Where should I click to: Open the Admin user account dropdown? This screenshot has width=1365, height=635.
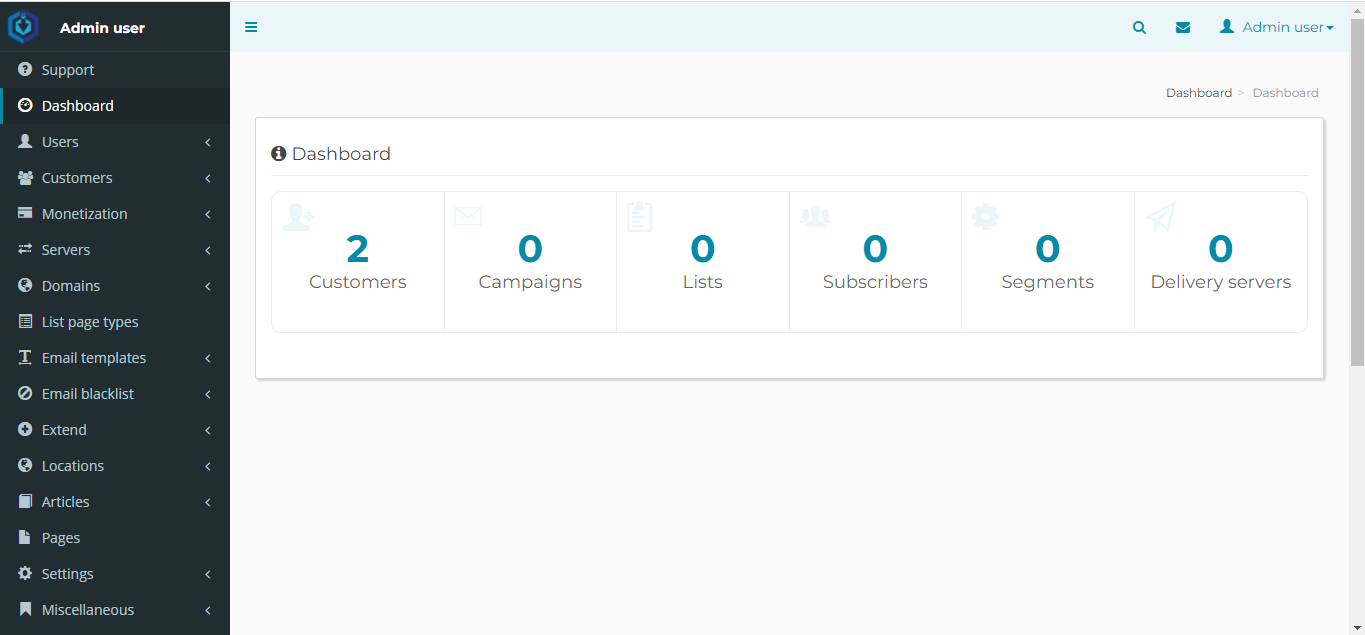[1276, 27]
